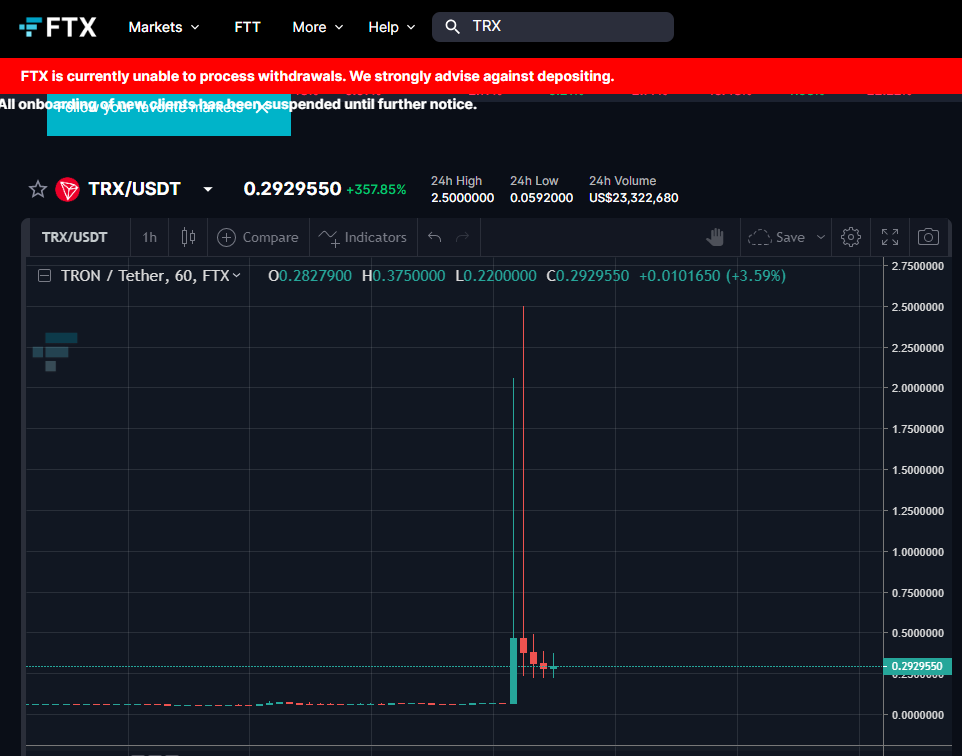962x756 pixels.
Task: Open the candlestick chart style selector
Action: point(188,237)
